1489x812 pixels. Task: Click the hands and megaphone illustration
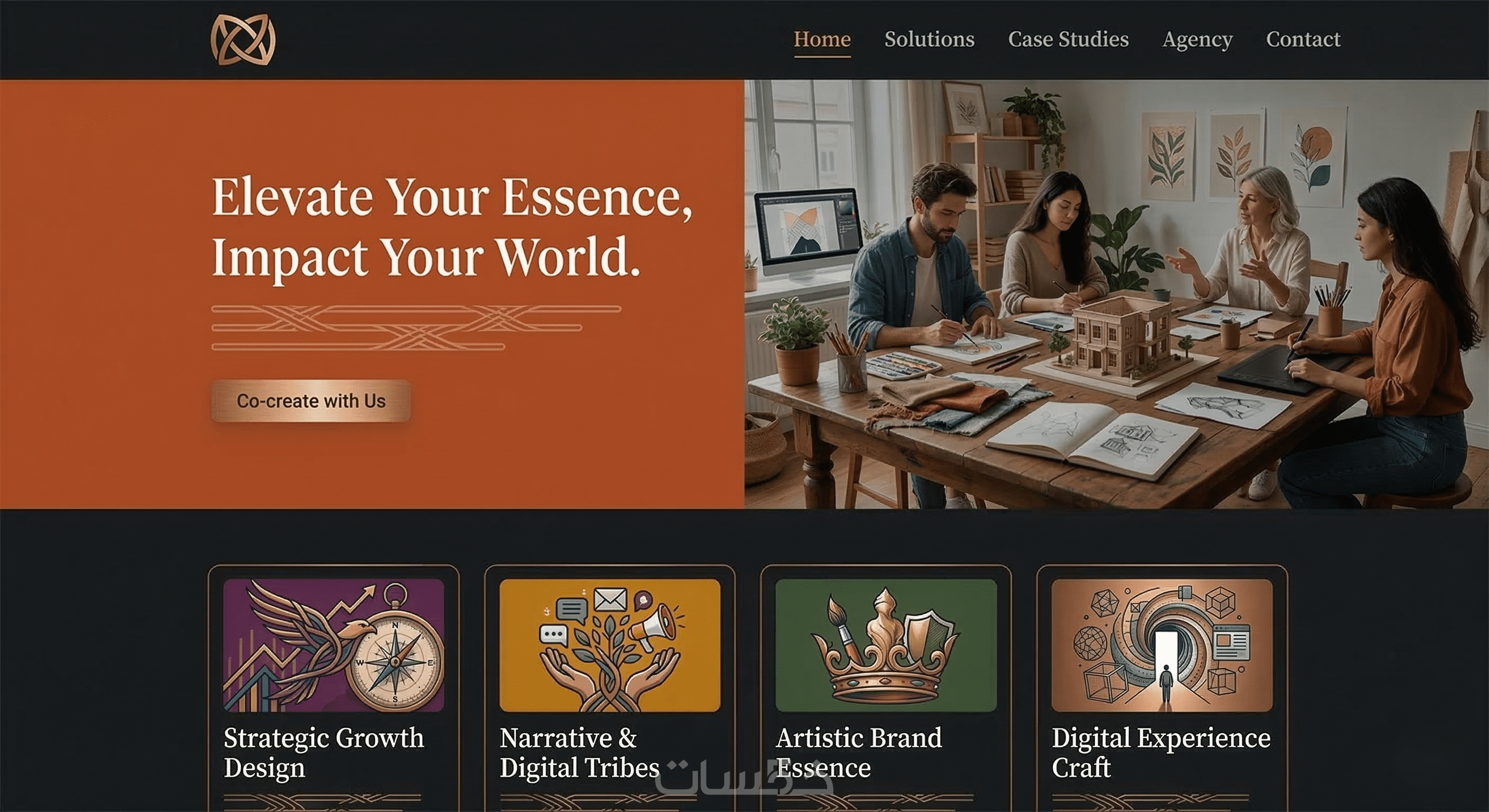pyautogui.click(x=610, y=645)
